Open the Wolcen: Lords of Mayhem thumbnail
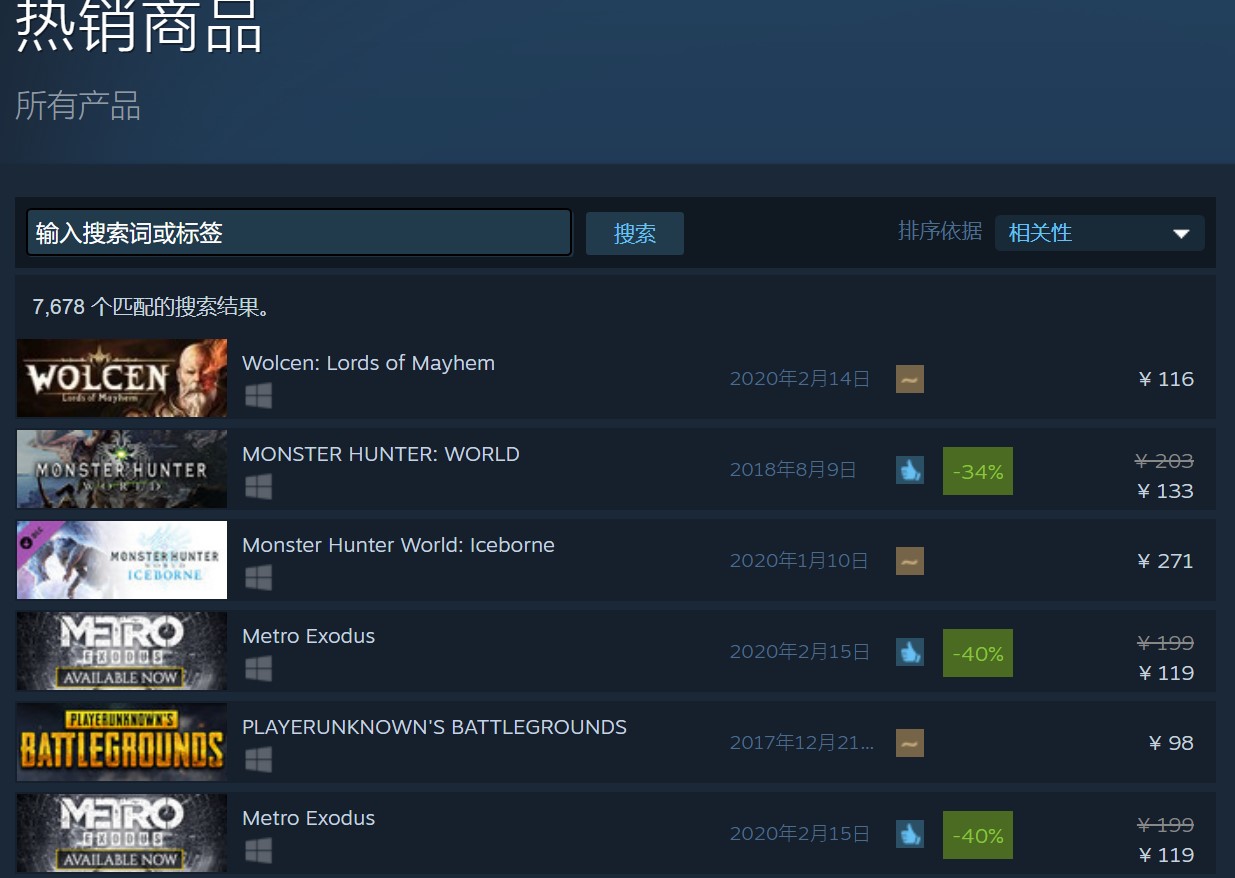The width and height of the screenshot is (1235, 878). pyautogui.click(x=122, y=378)
